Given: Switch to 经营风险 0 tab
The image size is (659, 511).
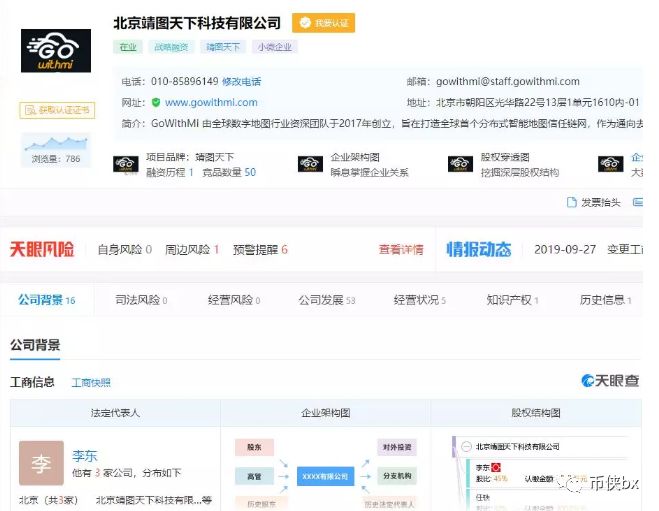Looking at the screenshot, I should pyautogui.click(x=234, y=300).
